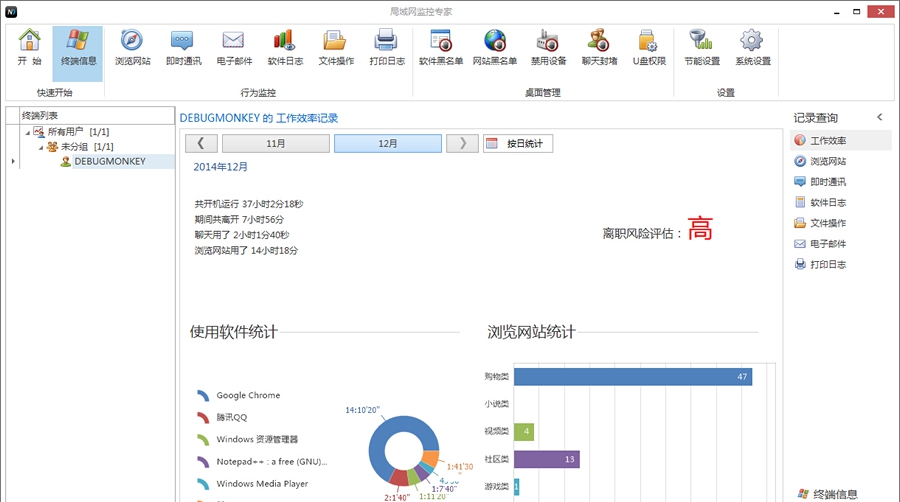Click the 期间共离开 7小时56分 line

[239, 219]
